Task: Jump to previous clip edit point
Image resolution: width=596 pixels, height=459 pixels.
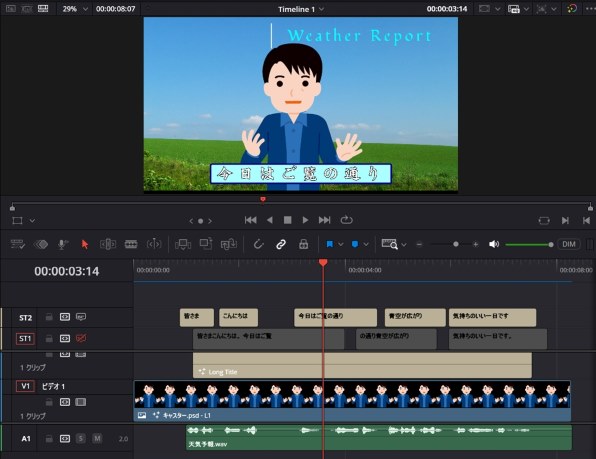Action: 586,220
